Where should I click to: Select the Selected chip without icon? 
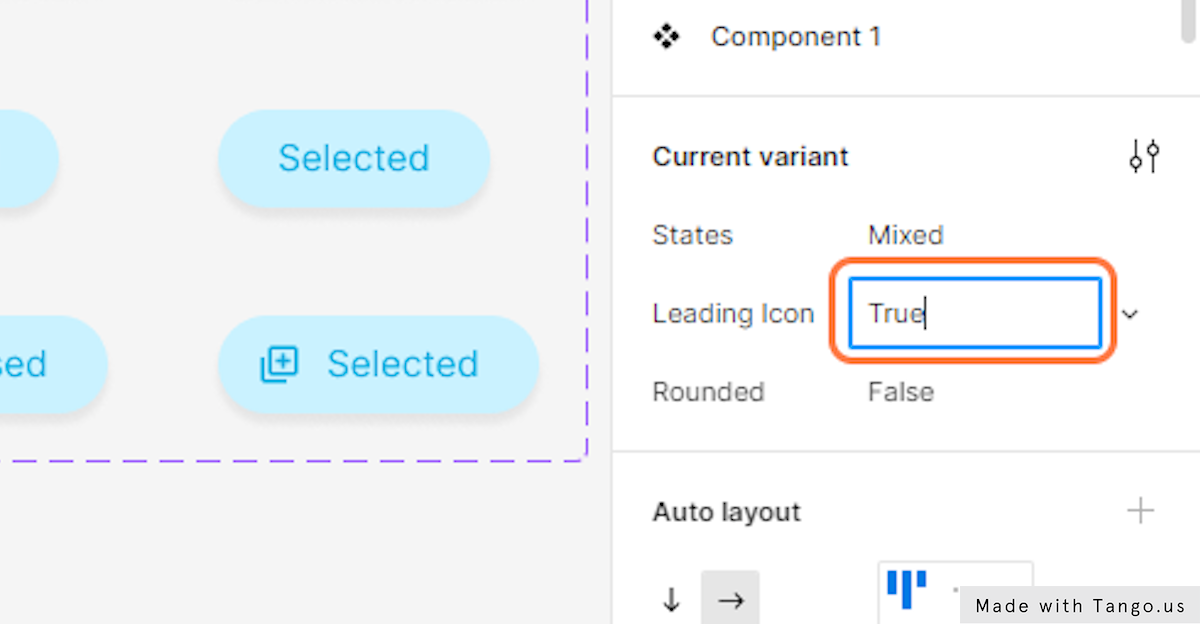click(x=354, y=158)
